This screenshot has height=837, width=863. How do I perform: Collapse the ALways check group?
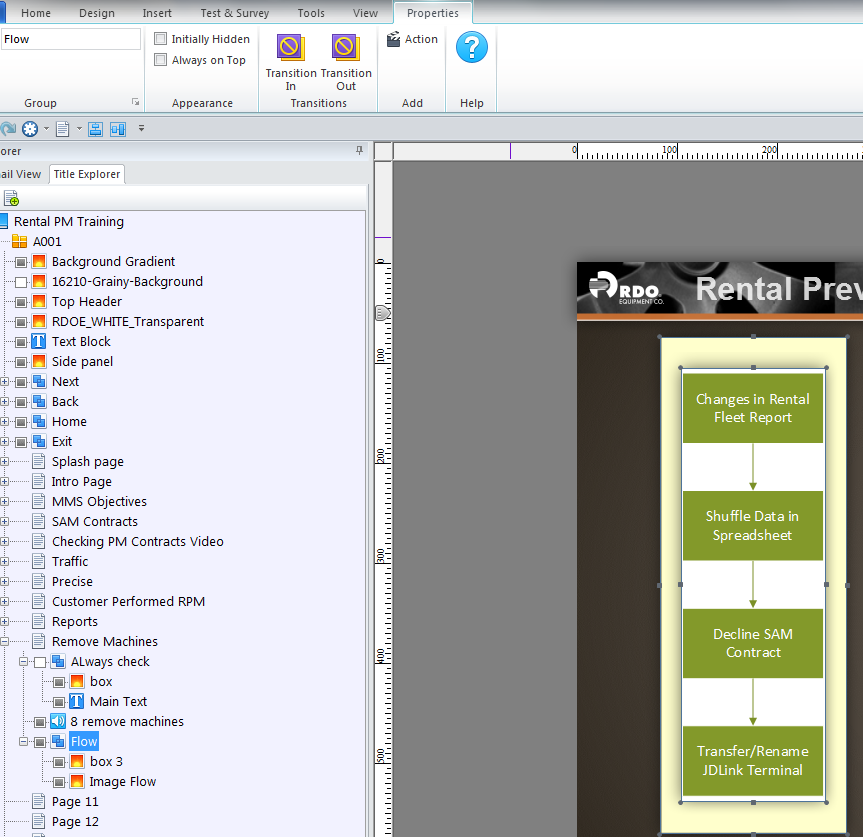(x=23, y=661)
